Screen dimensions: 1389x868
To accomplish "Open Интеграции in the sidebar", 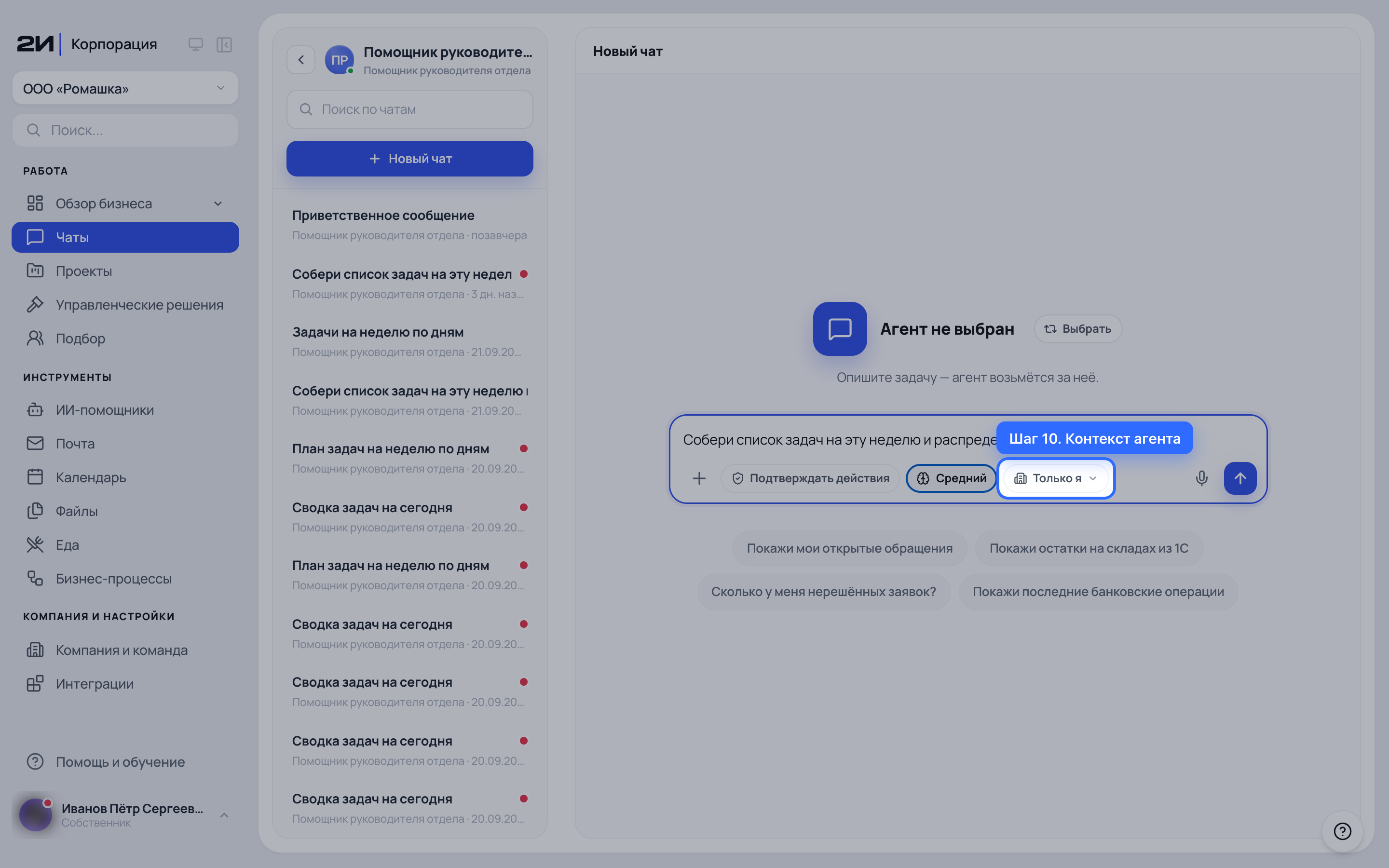I will [x=125, y=684].
